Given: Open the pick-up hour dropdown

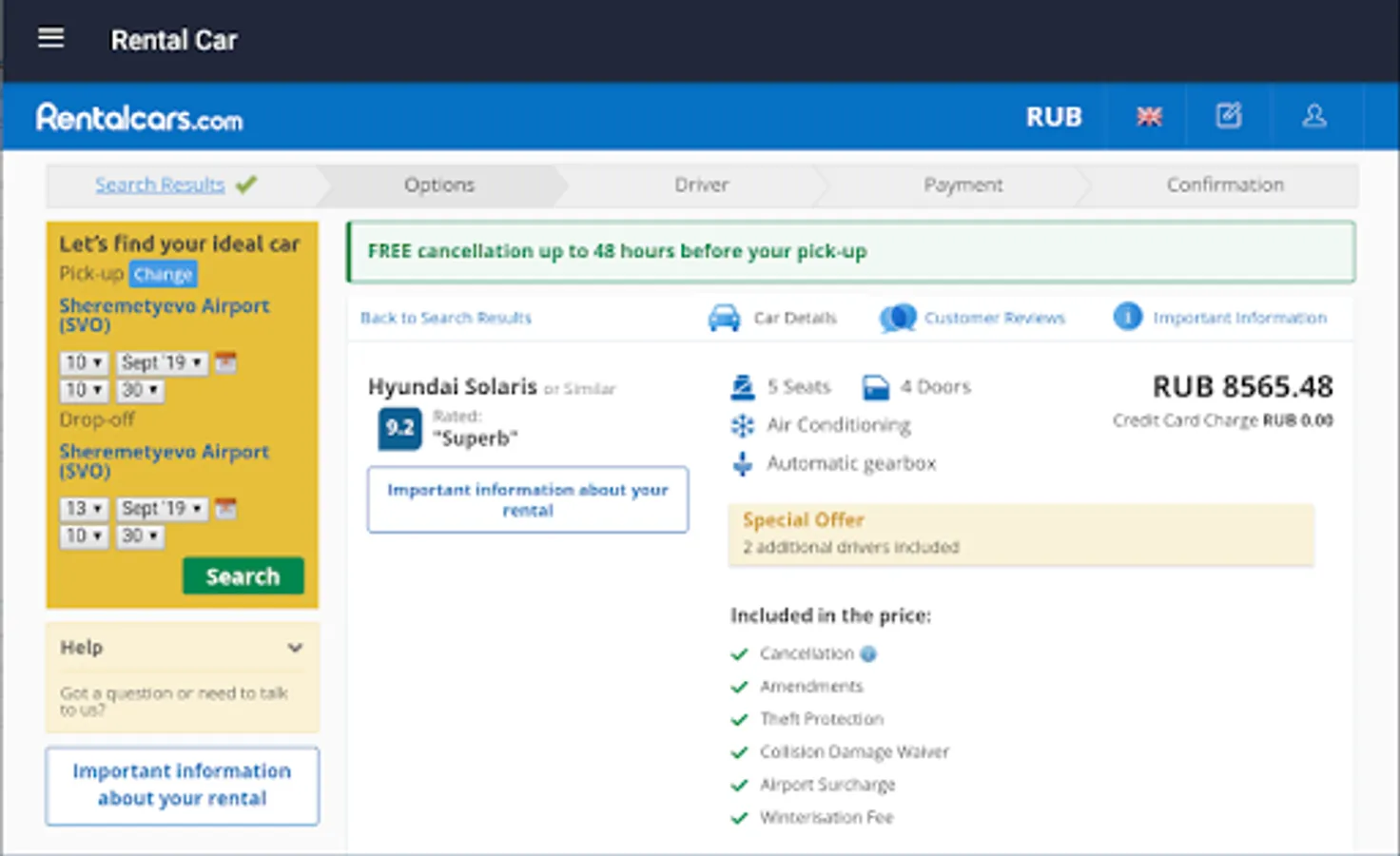Looking at the screenshot, I should 84,390.
